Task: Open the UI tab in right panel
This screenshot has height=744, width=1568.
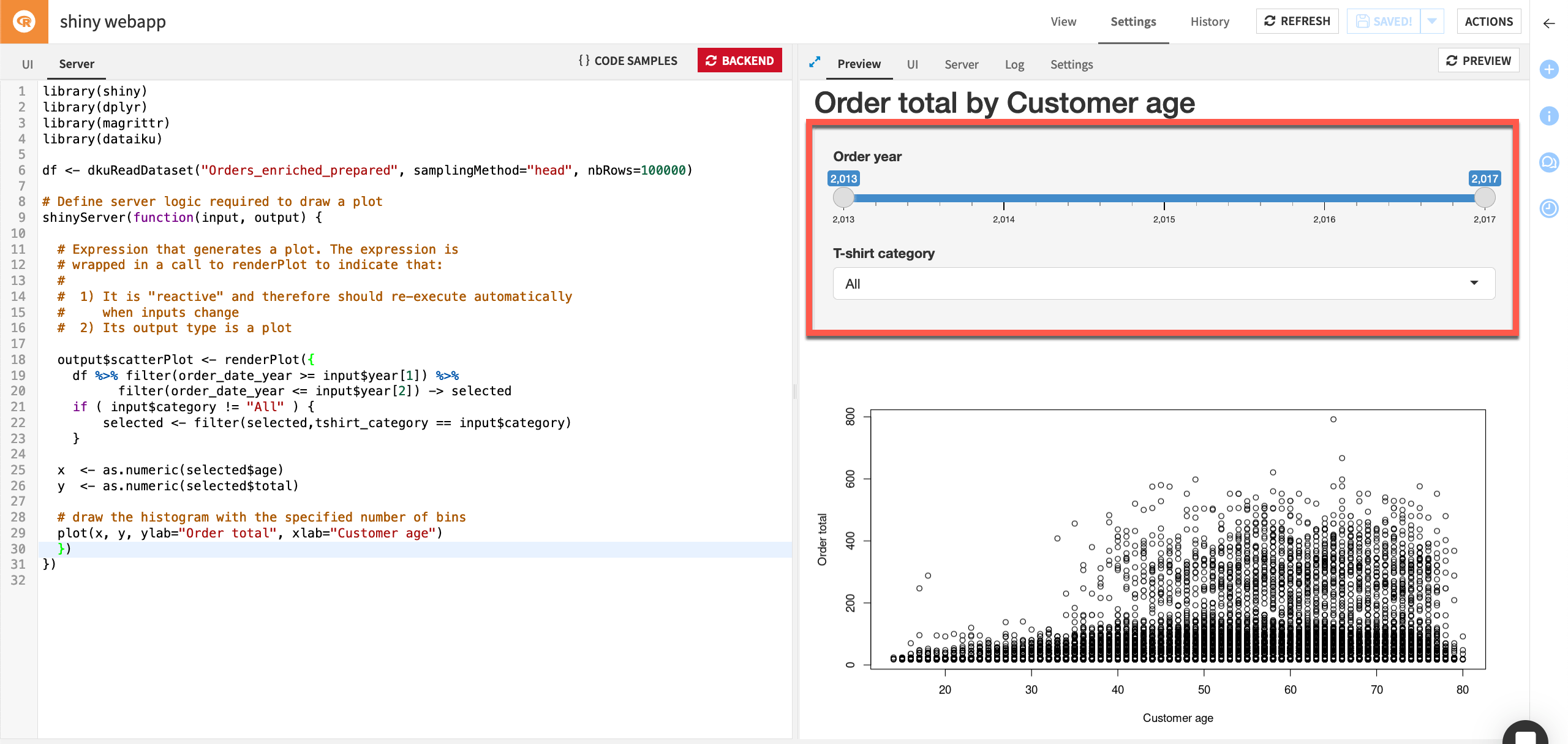Action: pos(913,64)
